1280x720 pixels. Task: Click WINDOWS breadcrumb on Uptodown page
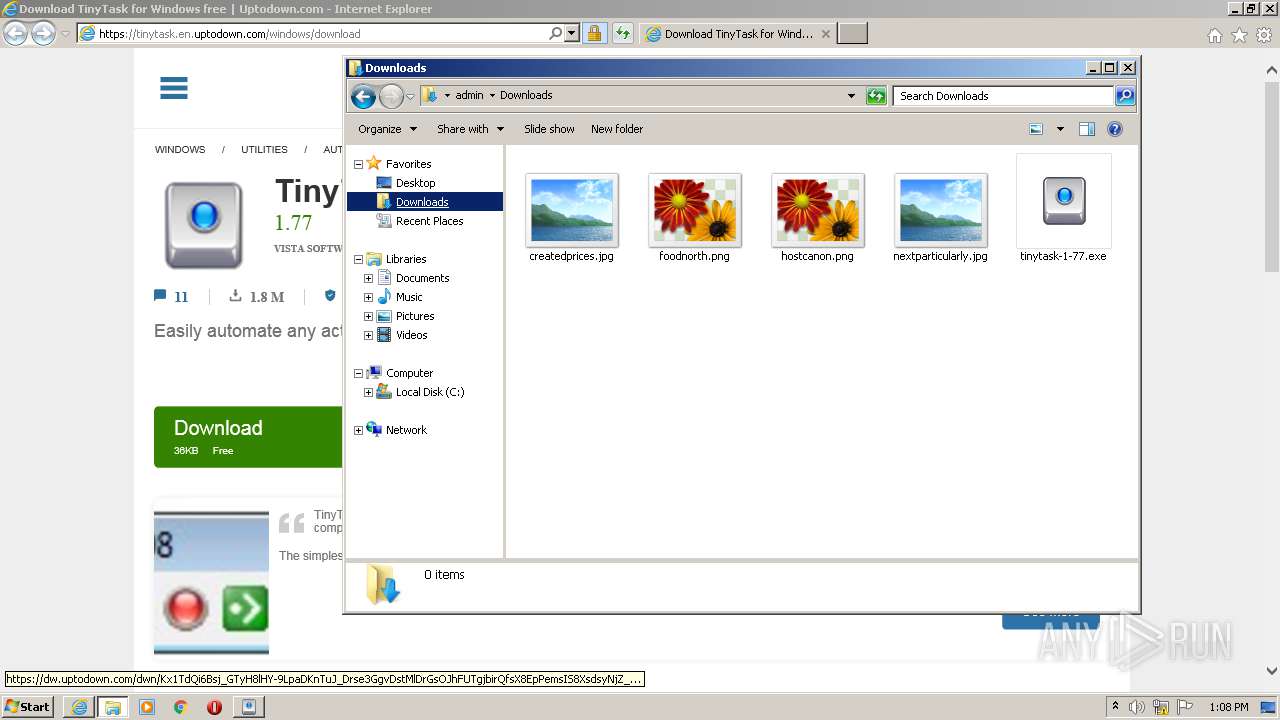click(180, 150)
